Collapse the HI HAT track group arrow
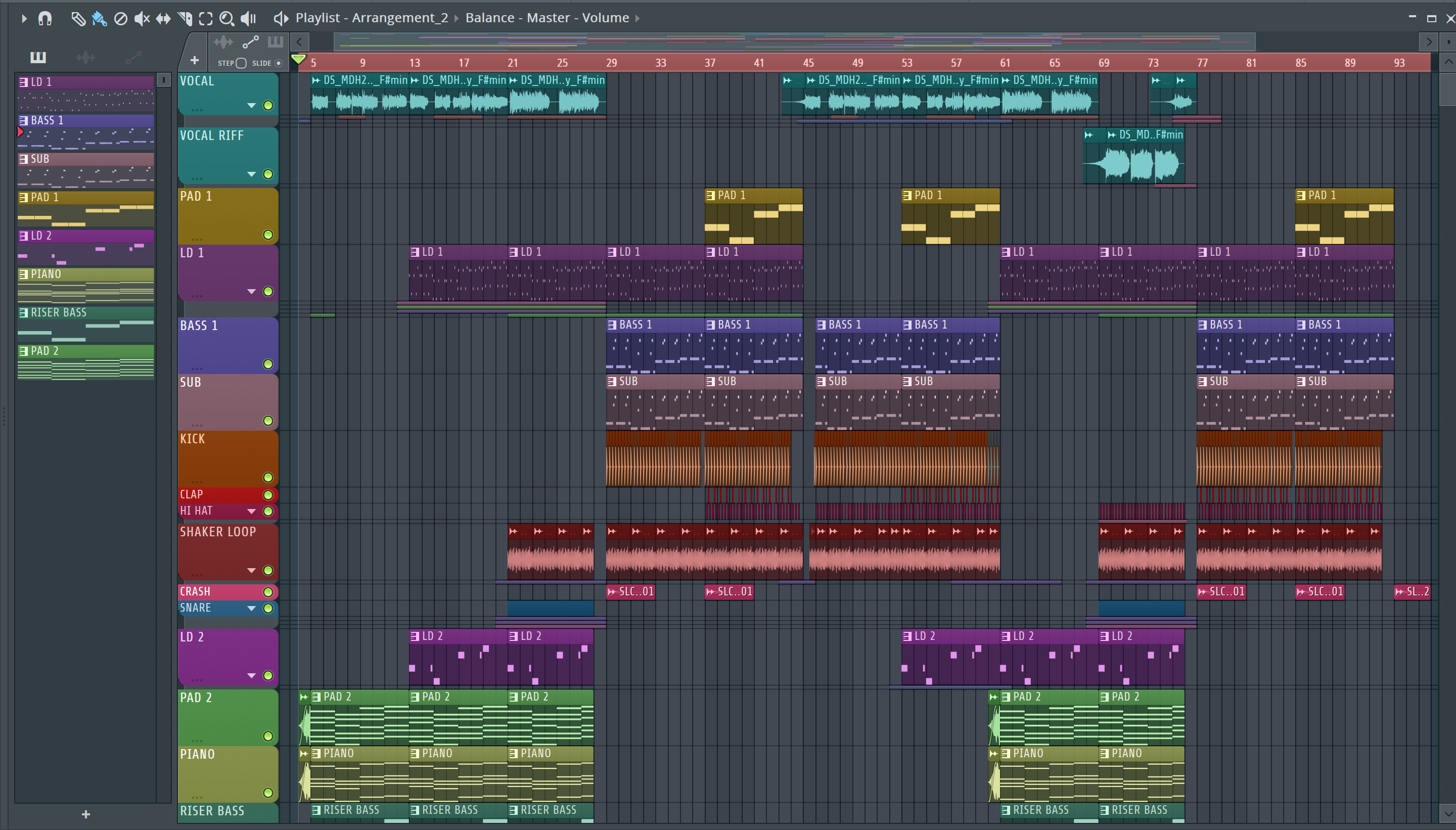1456x830 pixels. coord(251,512)
